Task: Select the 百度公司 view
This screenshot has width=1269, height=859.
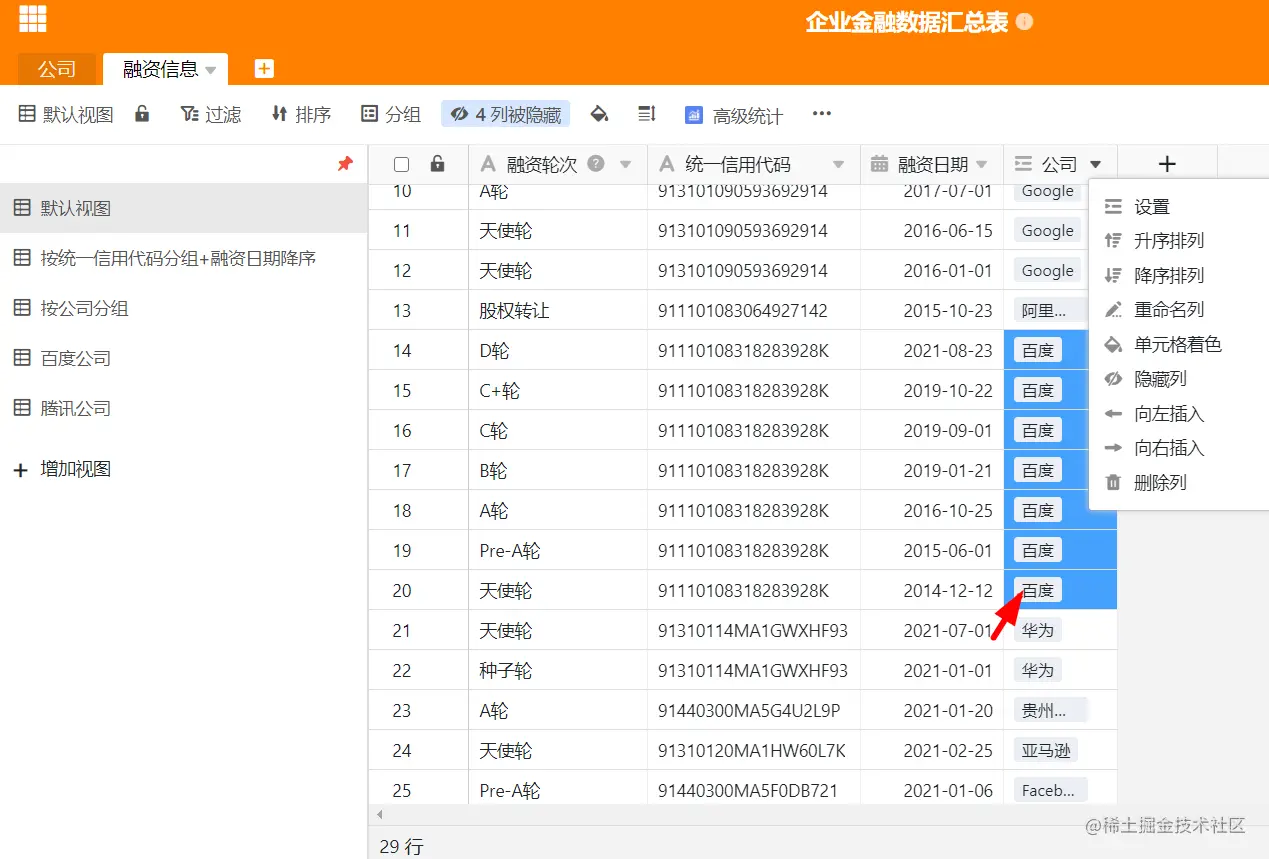Action: (x=184, y=358)
